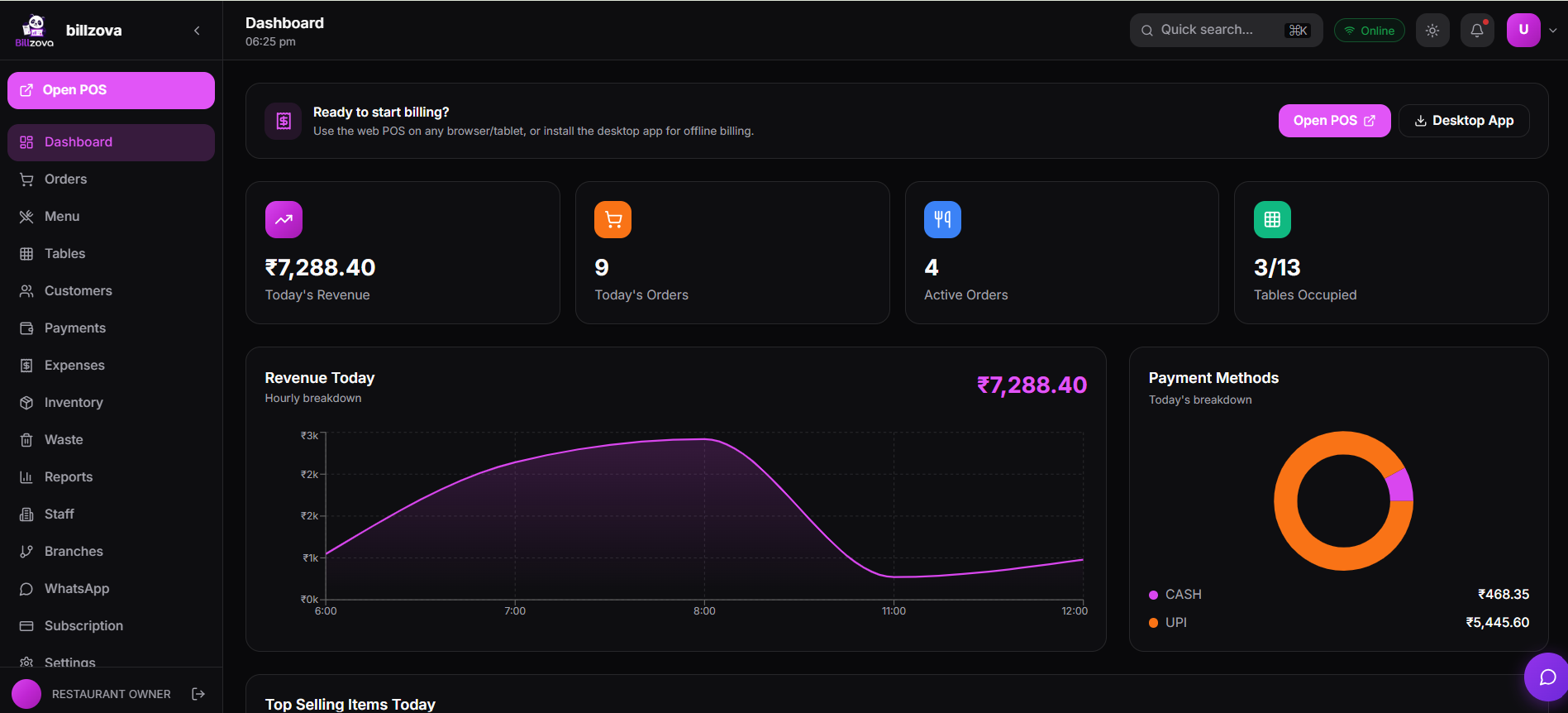Click the Orders cart icon in sidebar
This screenshot has width=1568, height=713.
(26, 179)
